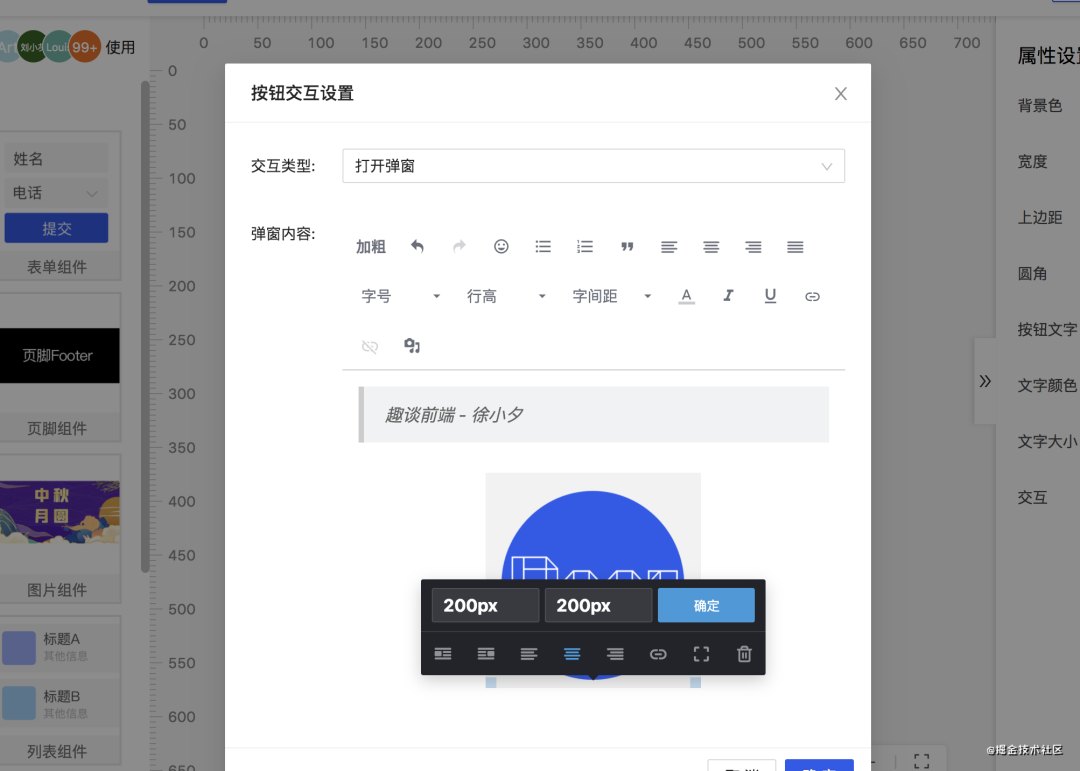Confirm image size with 确定 button
This screenshot has width=1080, height=771.
tap(706, 606)
